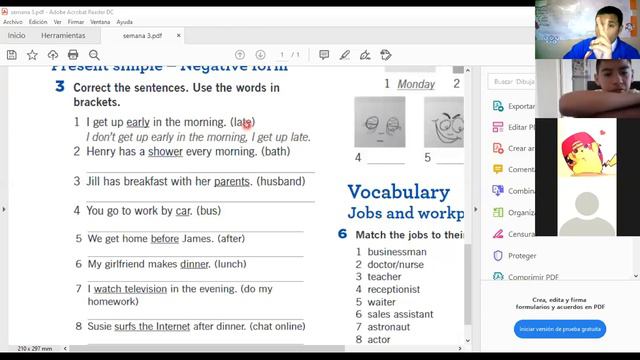Open the Archivo menu
The height and width of the screenshot is (360, 640).
[13, 22]
